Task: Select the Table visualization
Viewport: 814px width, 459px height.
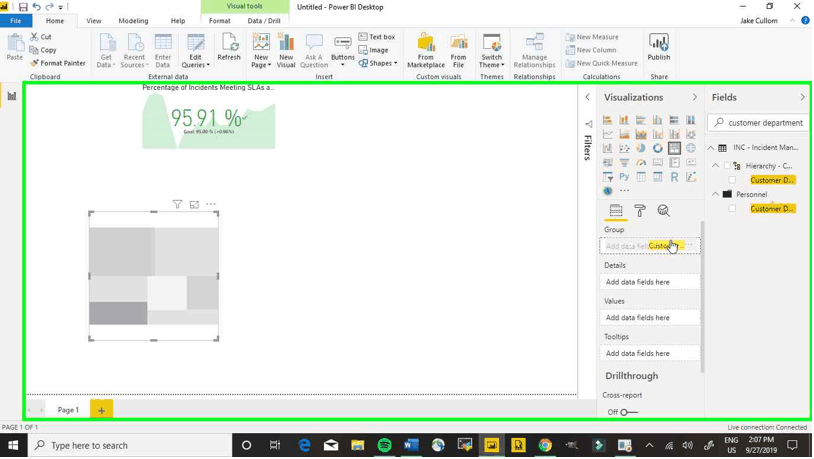Action: (x=641, y=177)
